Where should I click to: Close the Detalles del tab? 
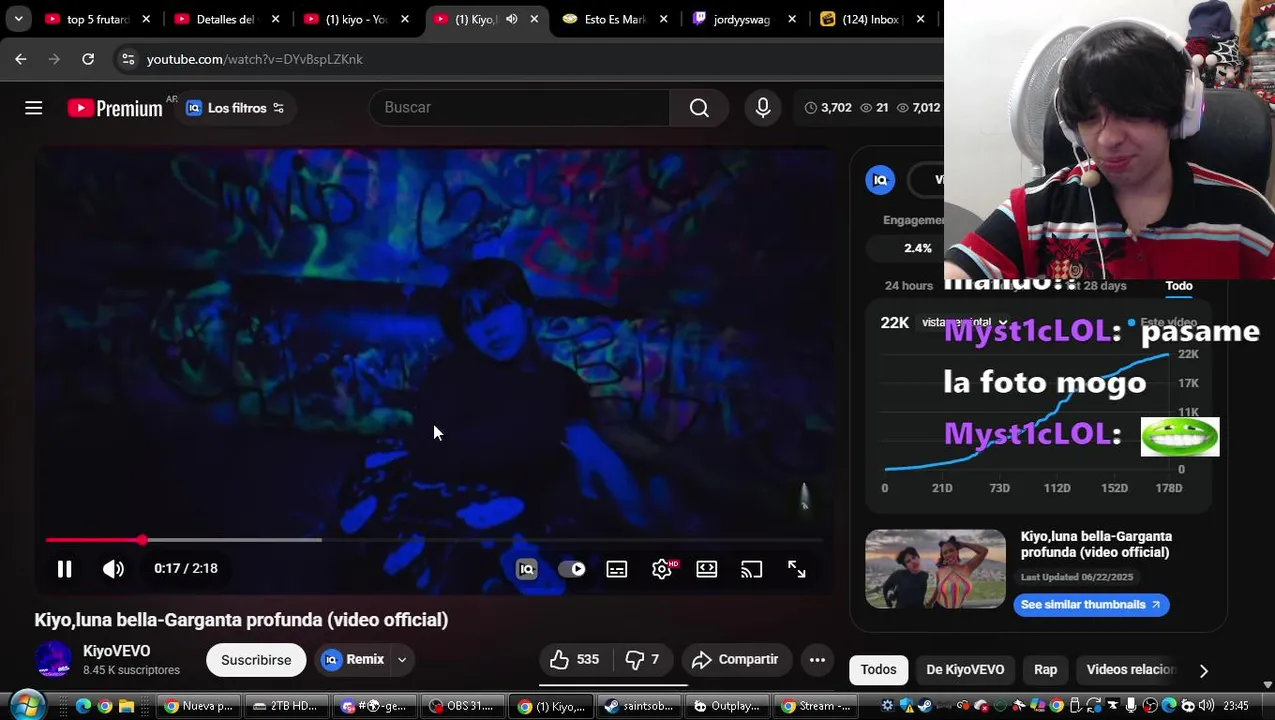(x=276, y=19)
